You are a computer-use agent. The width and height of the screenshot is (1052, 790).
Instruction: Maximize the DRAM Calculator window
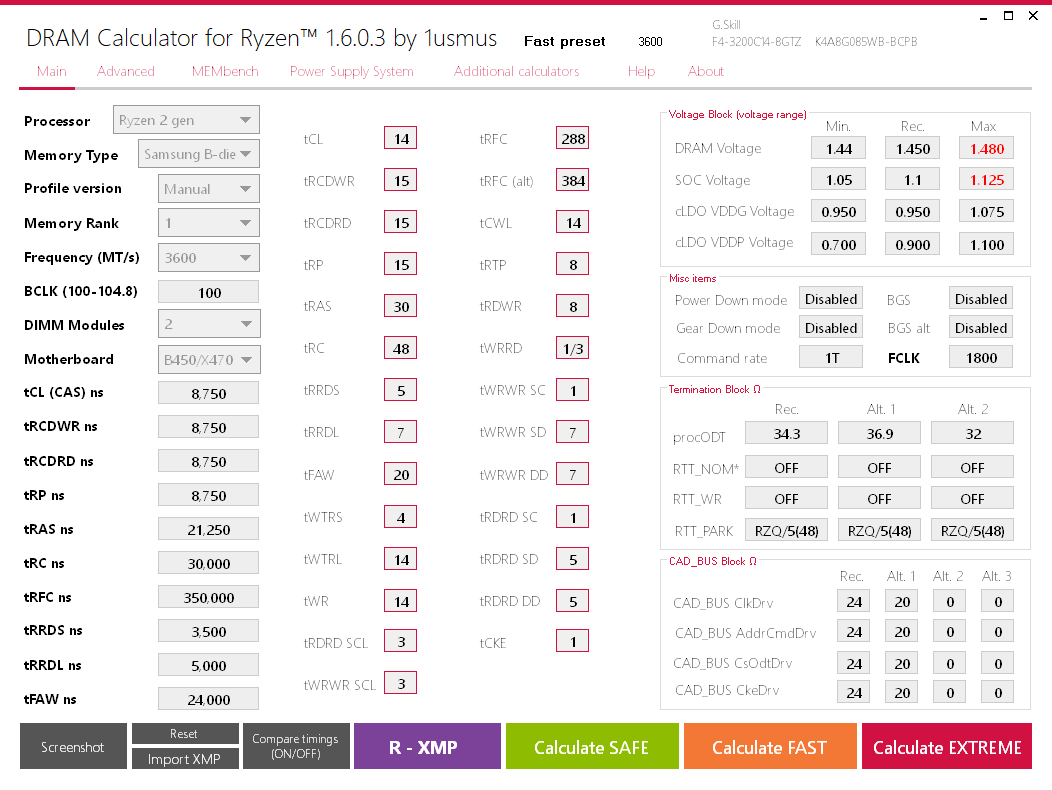(1008, 15)
